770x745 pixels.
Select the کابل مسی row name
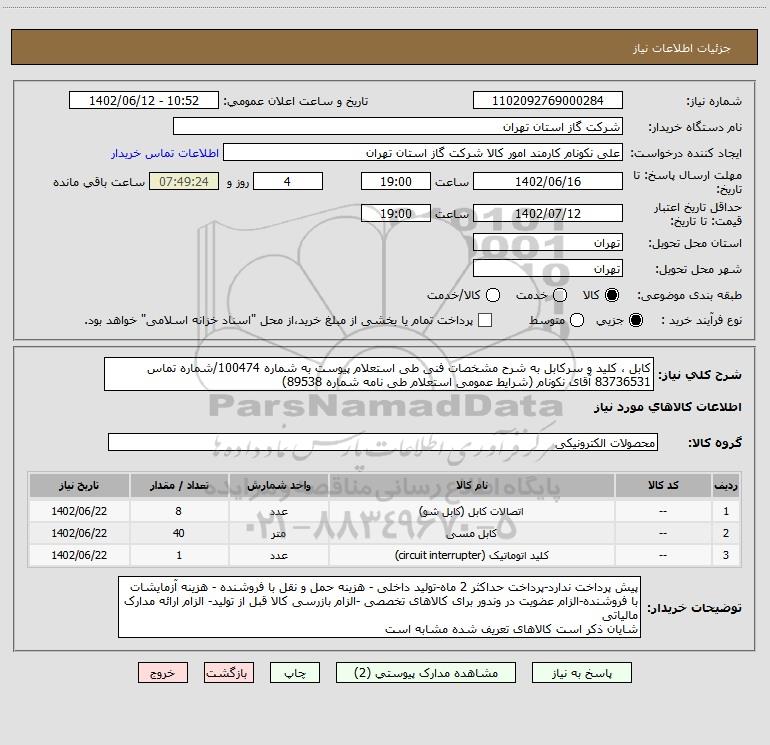tap(471, 533)
